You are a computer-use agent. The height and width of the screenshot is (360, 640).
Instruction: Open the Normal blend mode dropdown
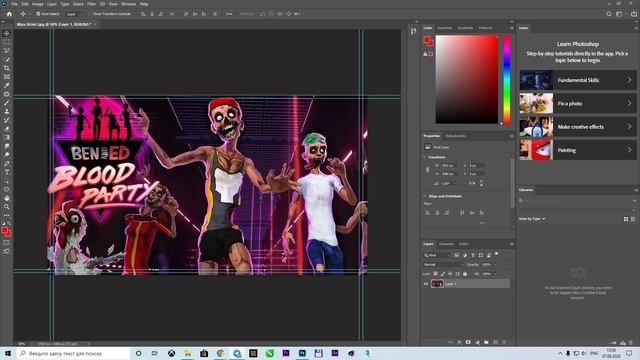click(443, 264)
